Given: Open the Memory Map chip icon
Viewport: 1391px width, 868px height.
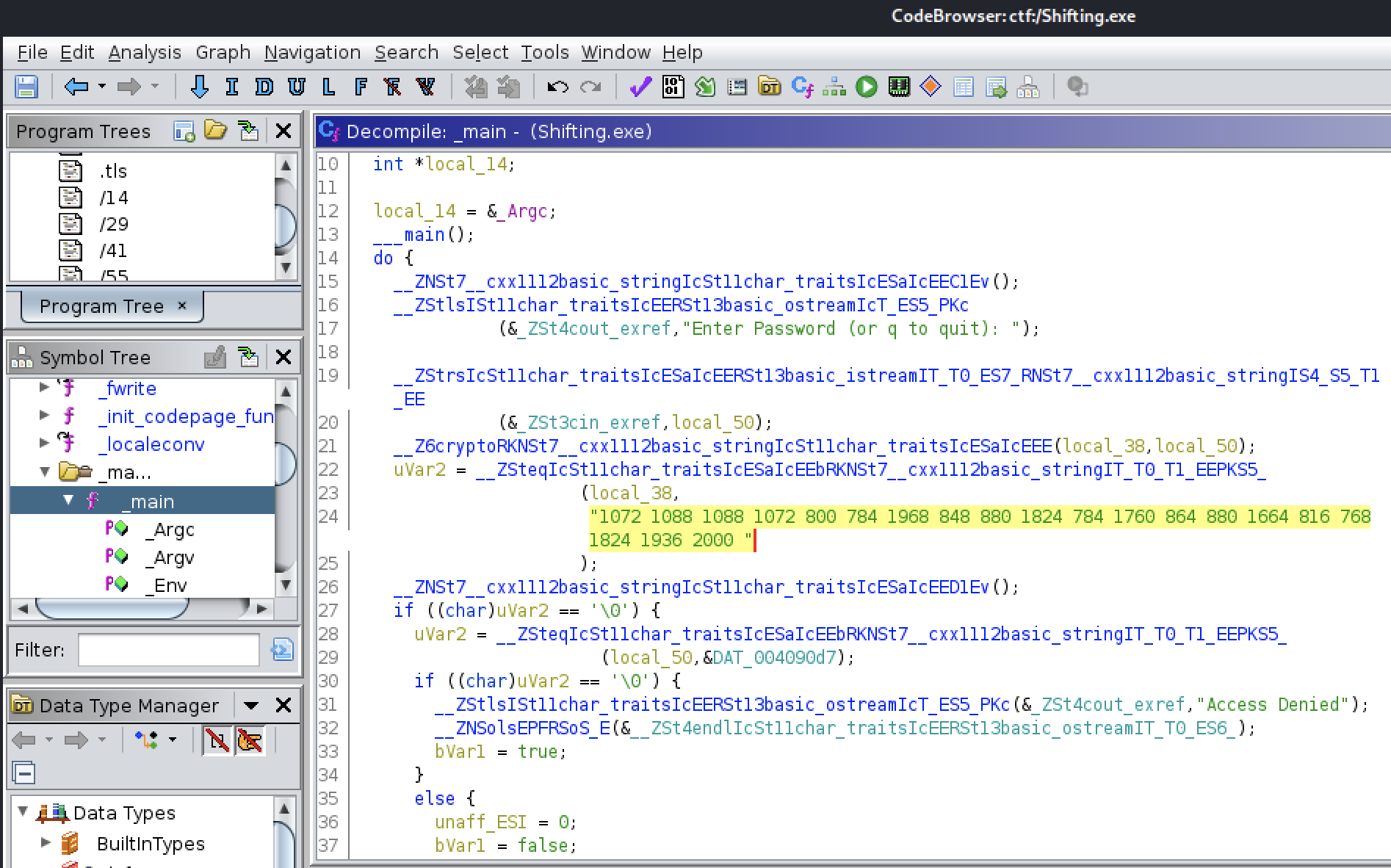Looking at the screenshot, I should [x=899, y=87].
